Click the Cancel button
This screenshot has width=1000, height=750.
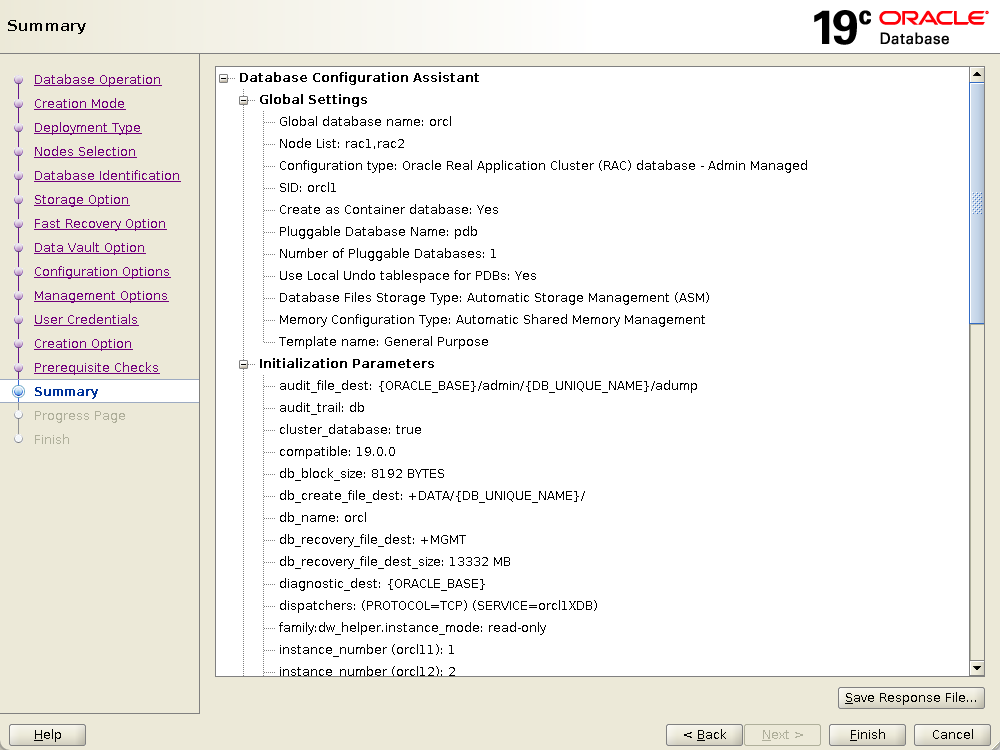(952, 734)
